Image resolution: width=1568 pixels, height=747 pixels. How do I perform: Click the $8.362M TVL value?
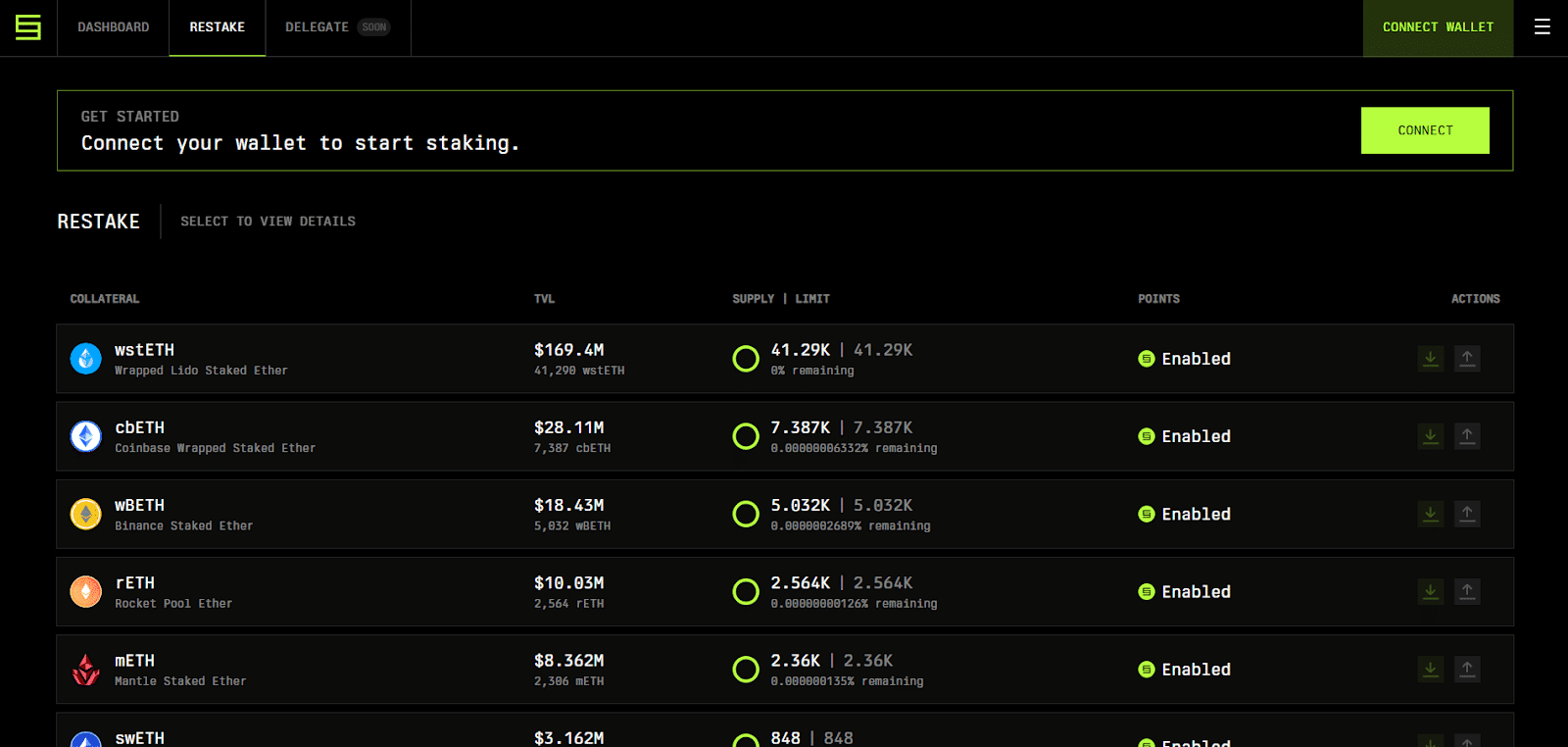click(x=569, y=661)
